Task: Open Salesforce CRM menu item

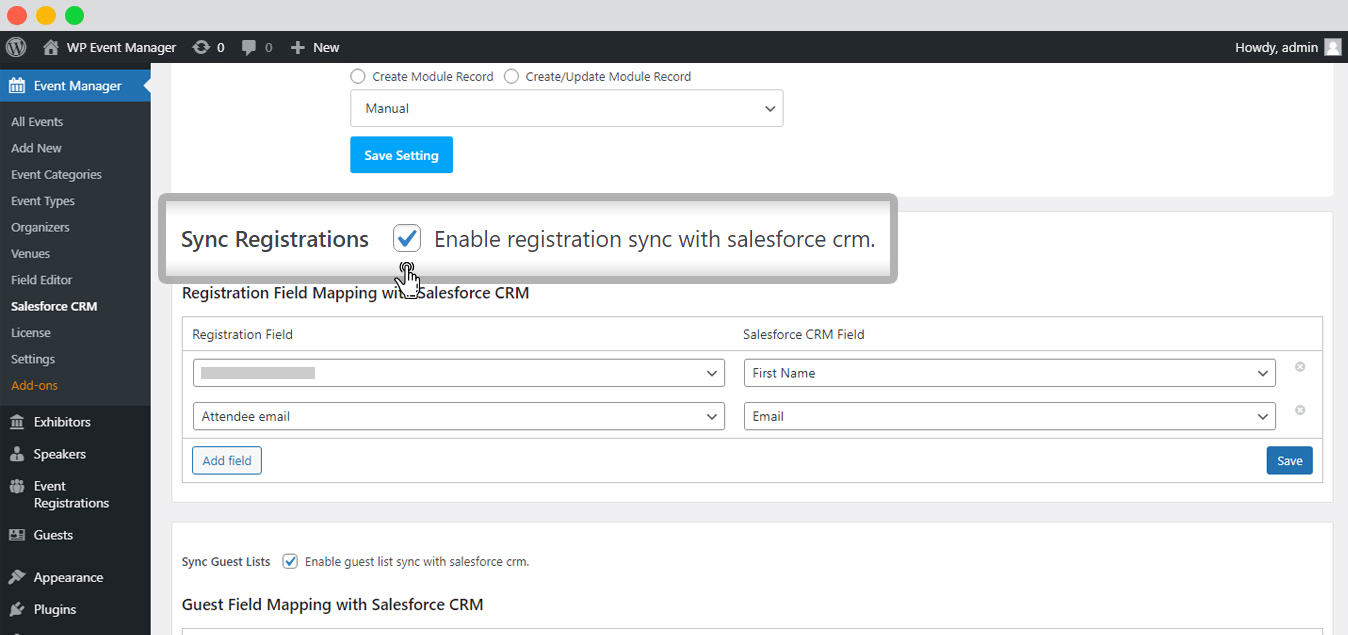Action: (54, 306)
